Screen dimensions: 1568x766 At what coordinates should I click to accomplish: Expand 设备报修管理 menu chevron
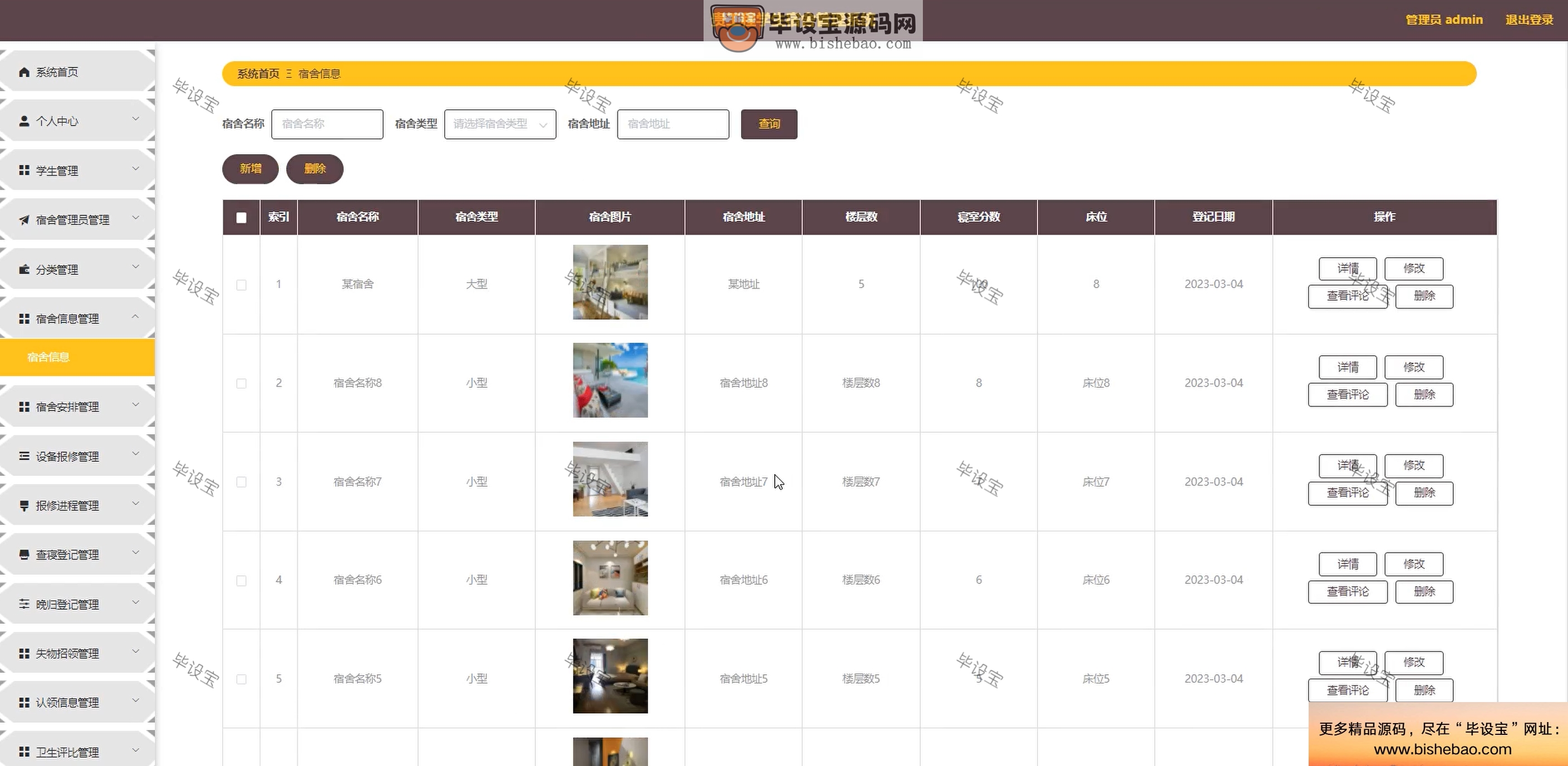[136, 453]
